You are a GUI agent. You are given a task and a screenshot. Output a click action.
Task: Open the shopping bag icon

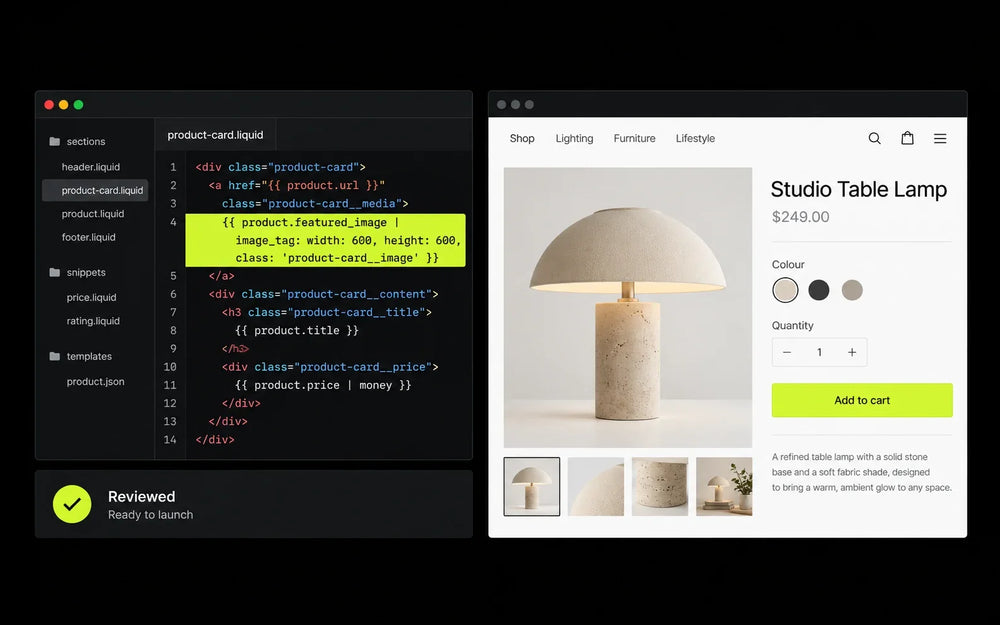[907, 138]
